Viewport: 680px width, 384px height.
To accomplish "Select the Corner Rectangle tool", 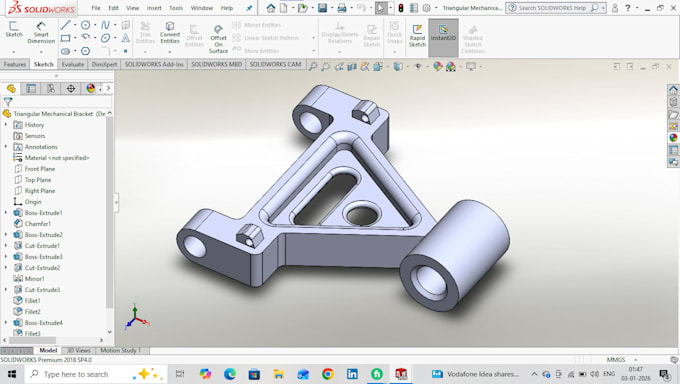I will (x=65, y=38).
